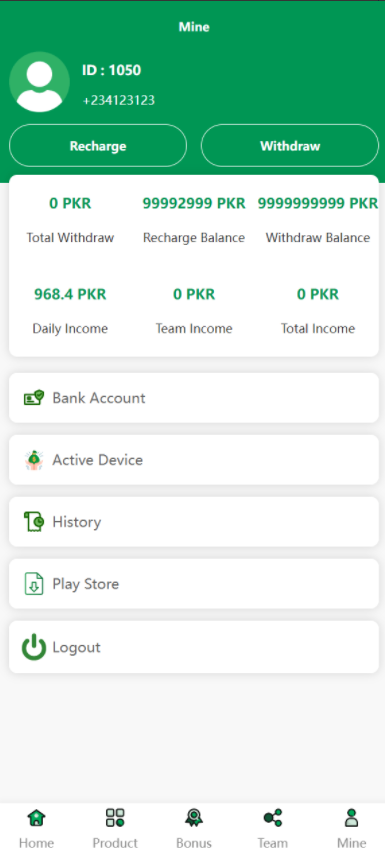This screenshot has height=848, width=385.
Task: Open the Team share icon
Action: pos(273,817)
